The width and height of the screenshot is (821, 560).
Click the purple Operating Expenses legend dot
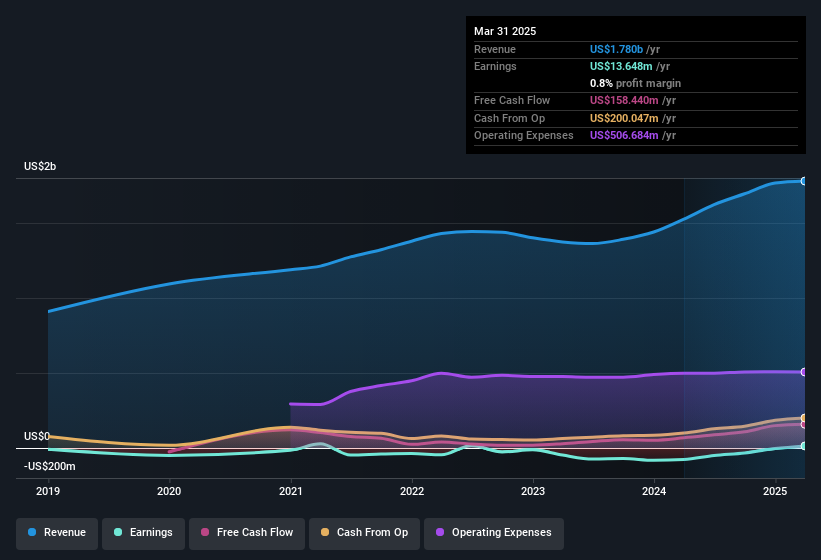coord(440,532)
